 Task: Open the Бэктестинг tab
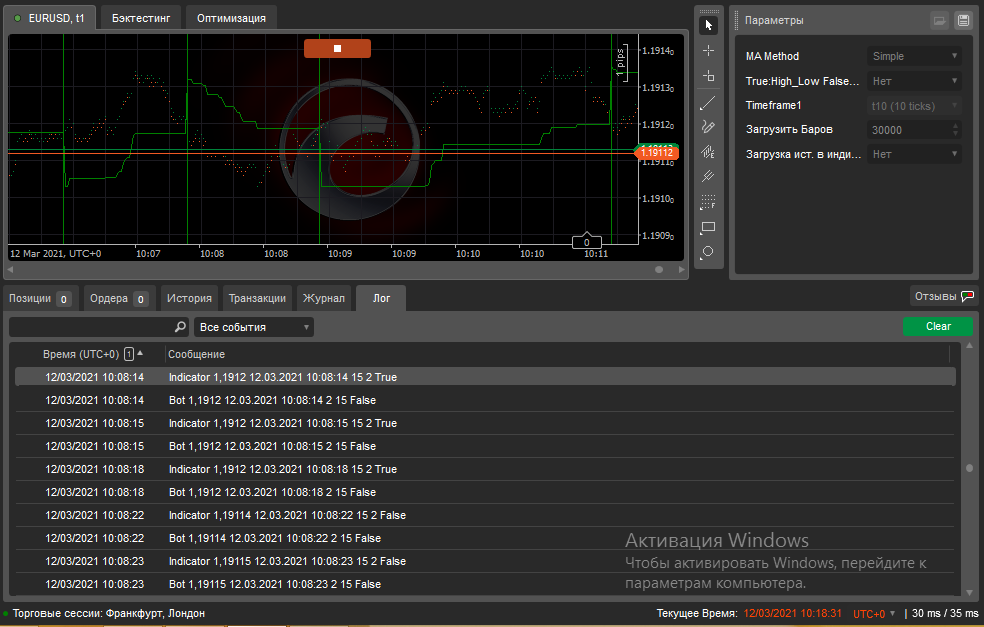141,18
